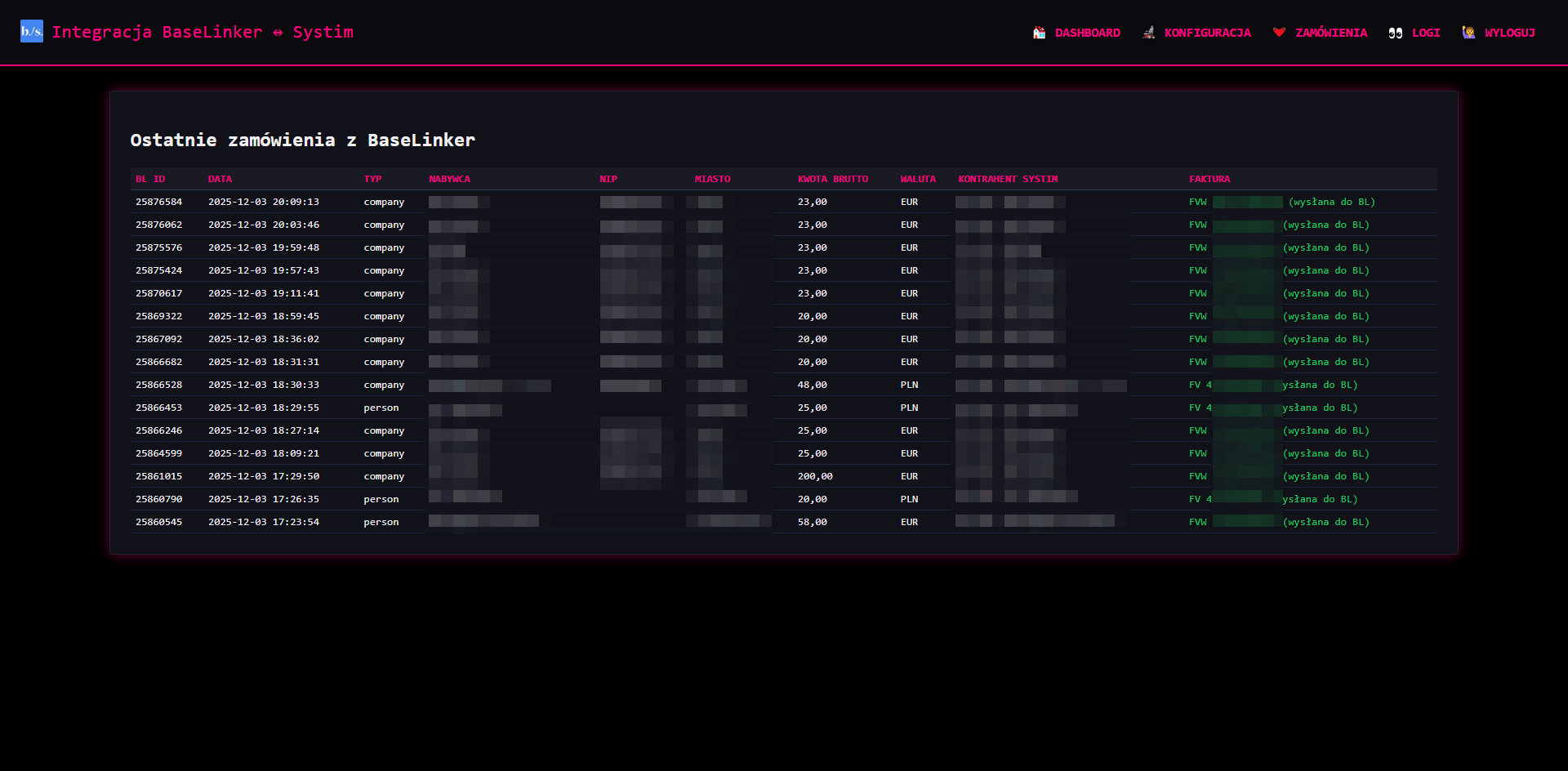The width and height of the screenshot is (1568, 771).
Task: Open the DASHBOARD menu label
Action: pyautogui.click(x=1087, y=33)
